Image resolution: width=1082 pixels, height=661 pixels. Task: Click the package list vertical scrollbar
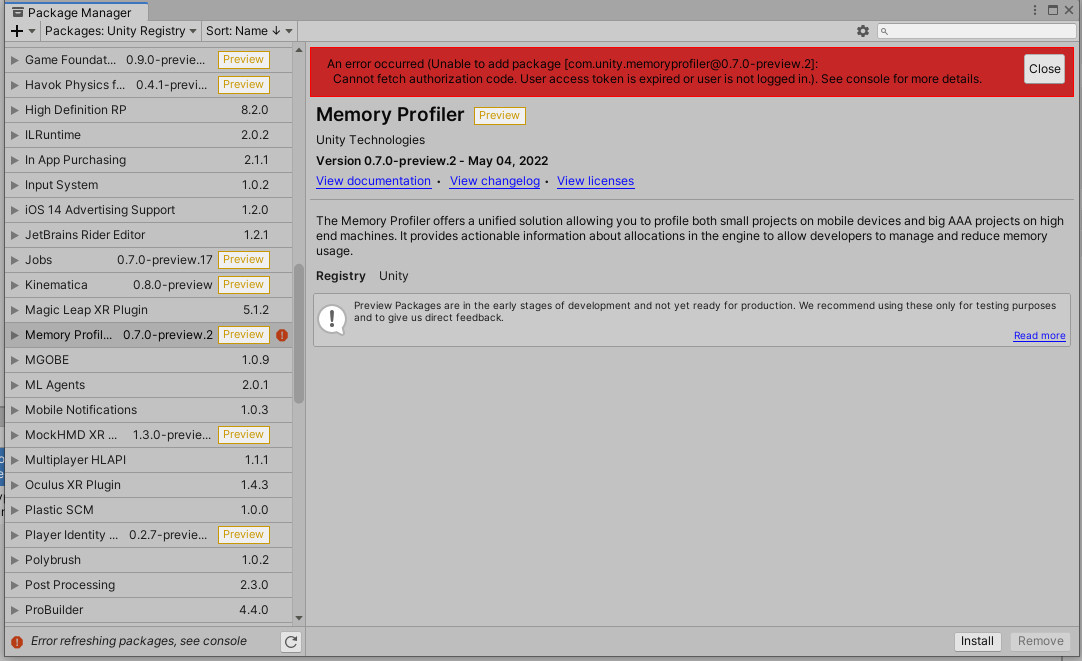(x=299, y=330)
